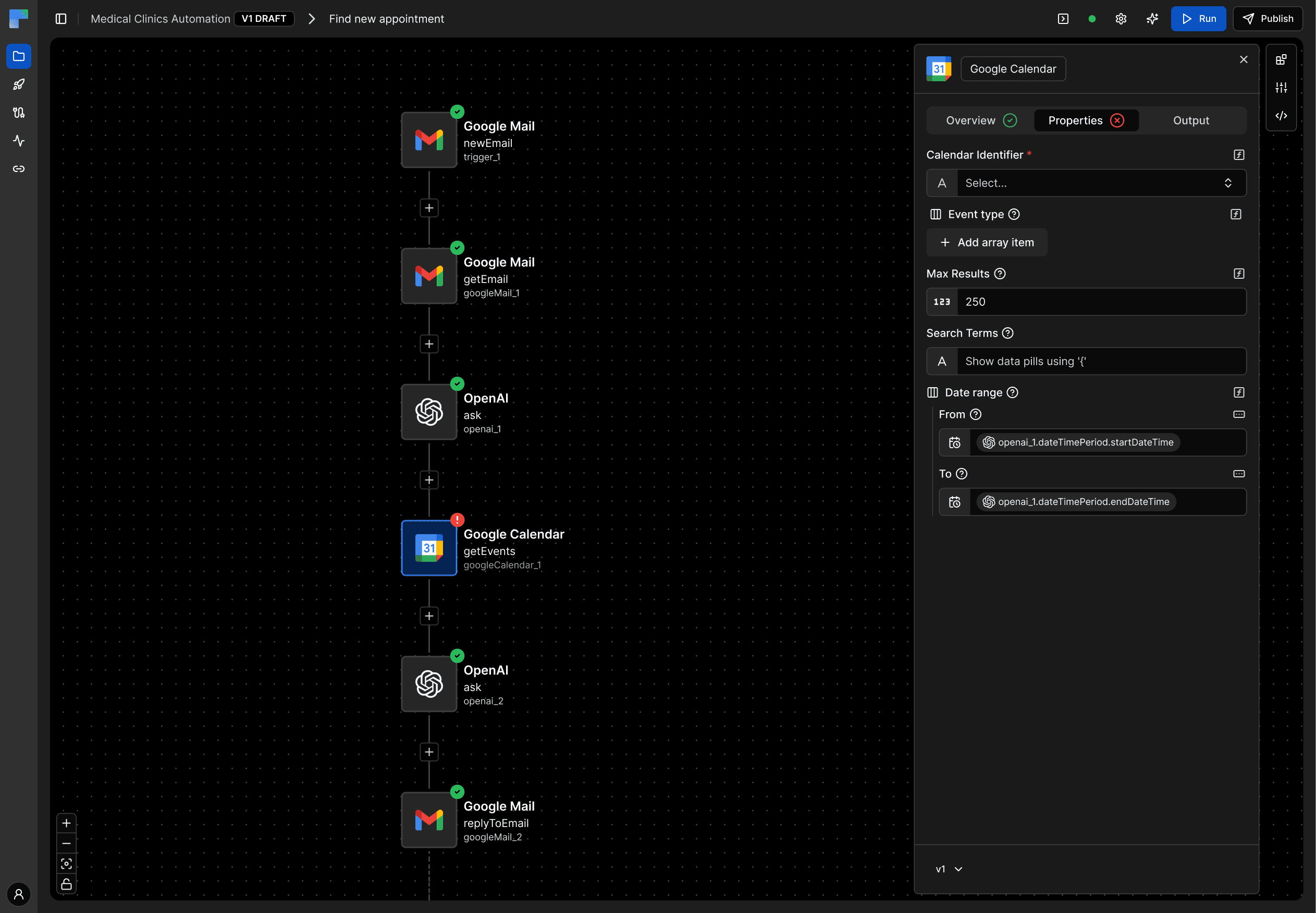Toggle the canvas lock at bottom left
The height and width of the screenshot is (913, 1316).
click(x=66, y=884)
